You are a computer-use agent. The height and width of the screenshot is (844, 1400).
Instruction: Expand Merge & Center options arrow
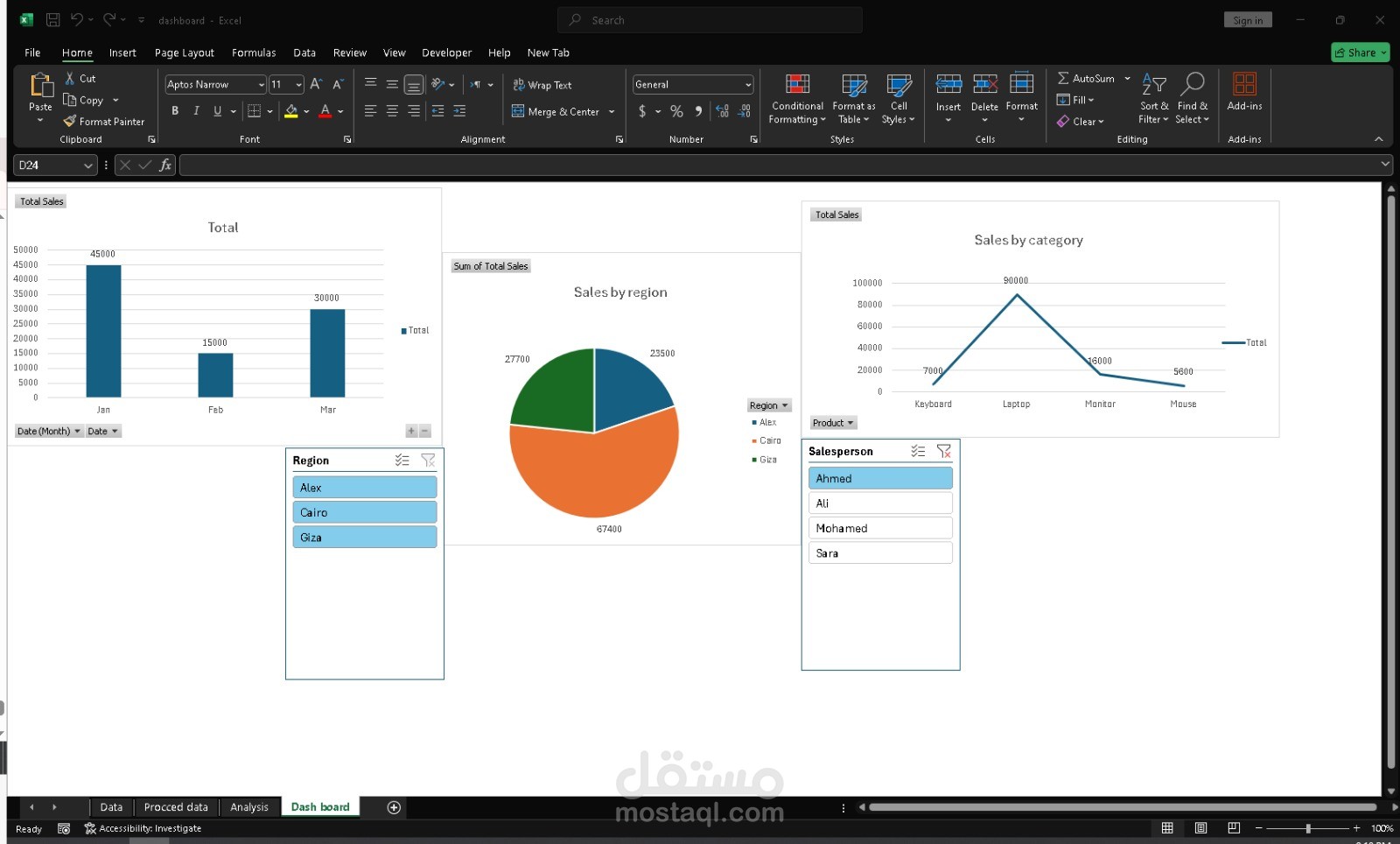tap(612, 111)
